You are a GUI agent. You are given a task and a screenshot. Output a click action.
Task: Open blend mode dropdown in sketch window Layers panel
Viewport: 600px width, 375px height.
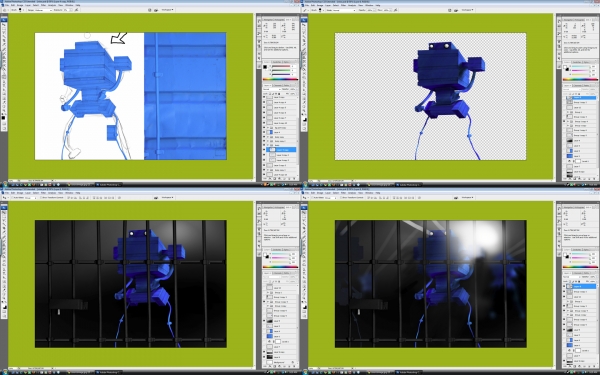272,89
